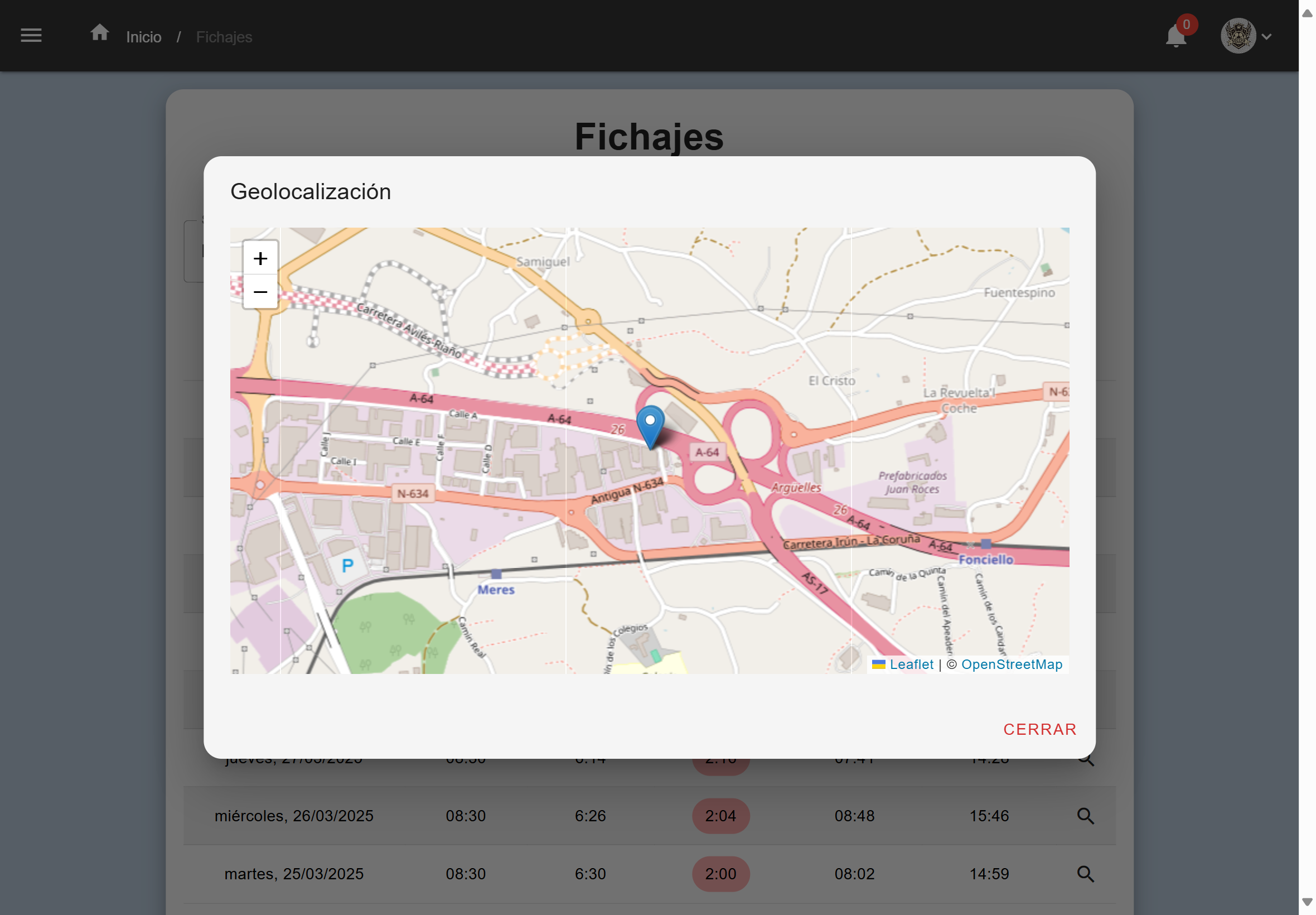Image resolution: width=1316 pixels, height=915 pixels.
Task: Click the Fichajes breadcrumb item
Action: (x=224, y=37)
